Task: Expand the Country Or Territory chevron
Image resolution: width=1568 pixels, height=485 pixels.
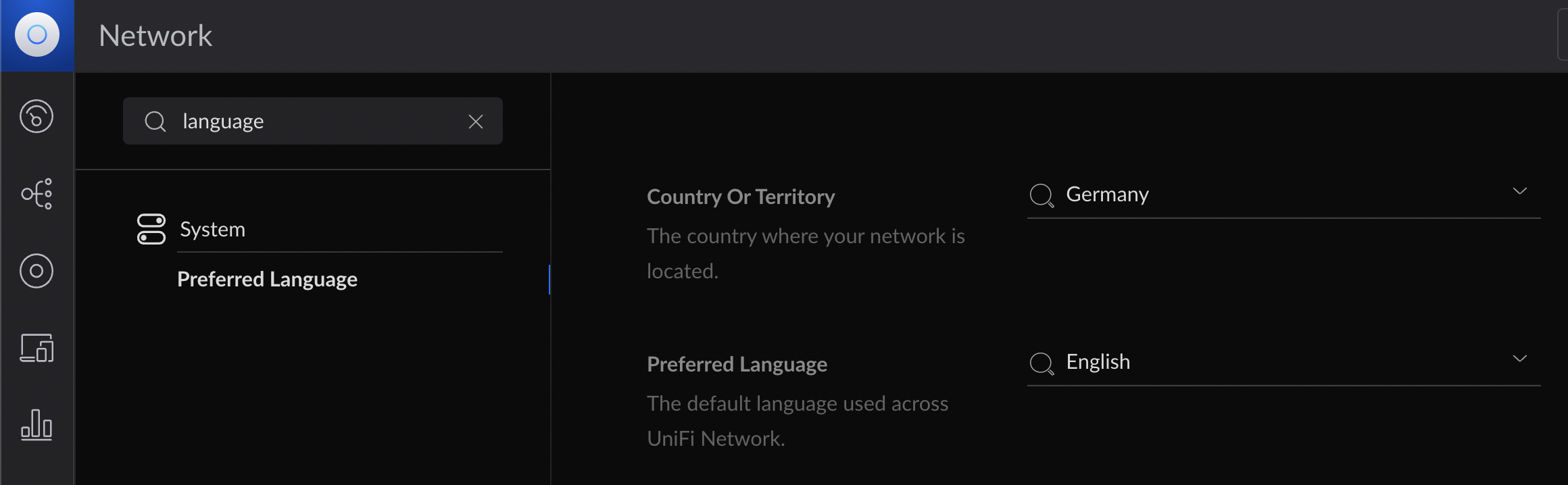Action: click(x=1520, y=191)
